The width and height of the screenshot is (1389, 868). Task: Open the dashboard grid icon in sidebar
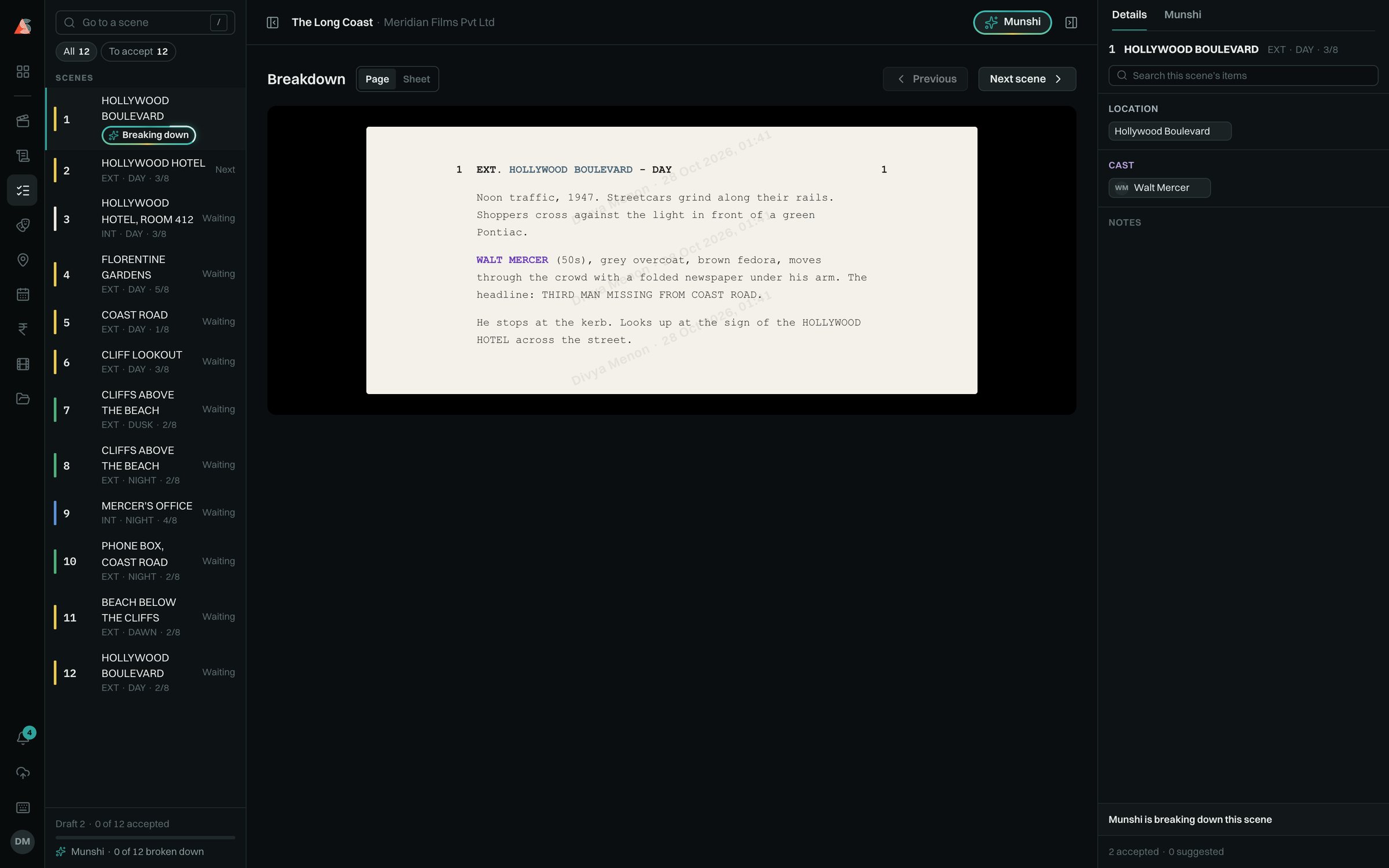(23, 72)
